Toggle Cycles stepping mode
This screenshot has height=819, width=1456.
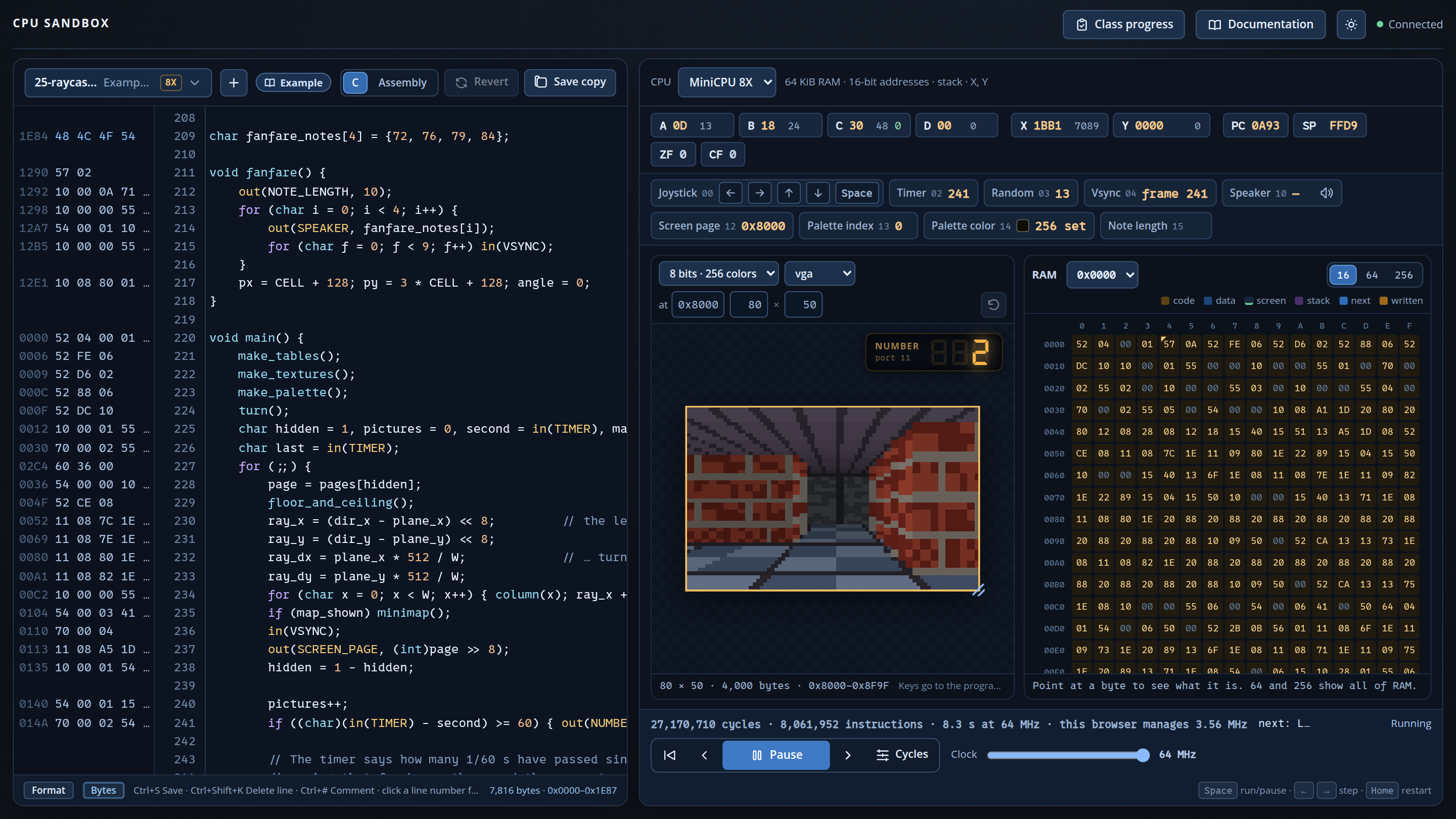902,755
